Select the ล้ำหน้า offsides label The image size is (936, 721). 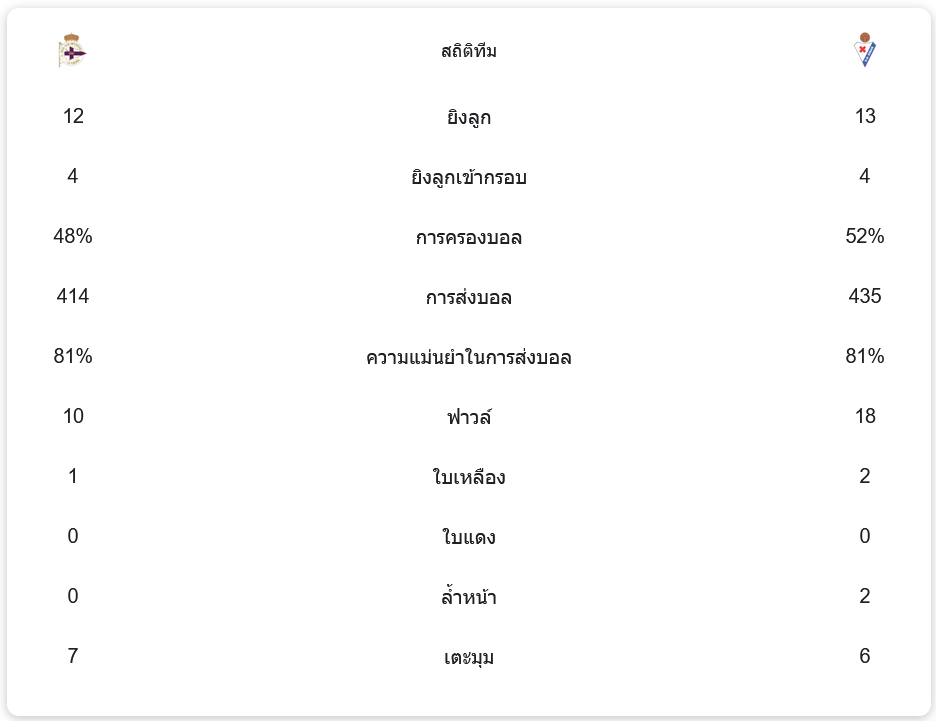469,598
